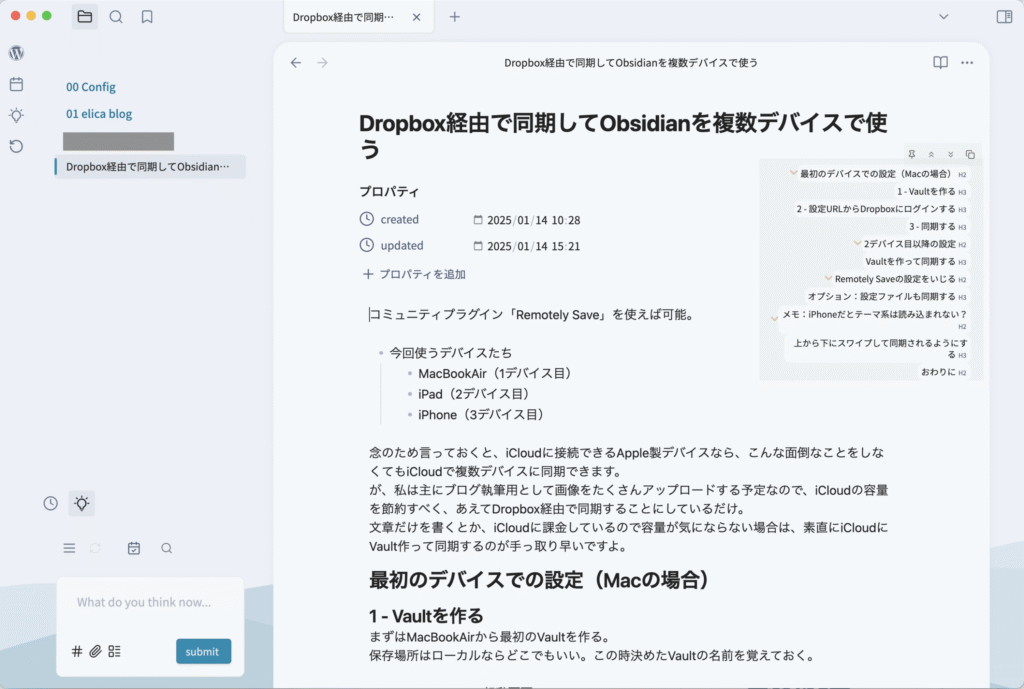Expand all outline headings double-chevron down
The image size is (1024, 689).
pyautogui.click(x=951, y=155)
